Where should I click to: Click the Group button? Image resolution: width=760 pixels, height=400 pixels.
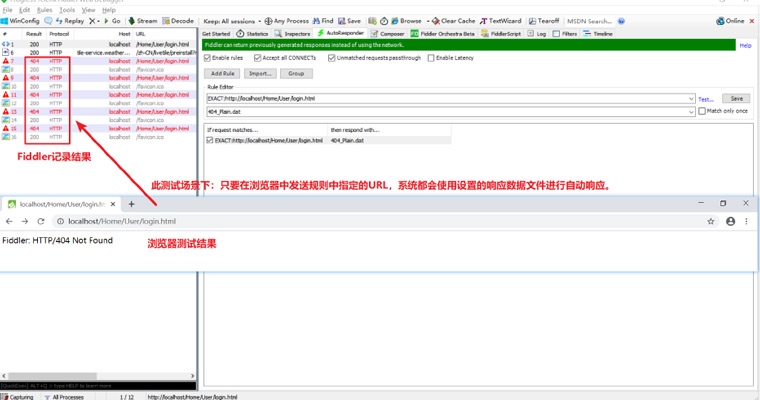point(296,74)
